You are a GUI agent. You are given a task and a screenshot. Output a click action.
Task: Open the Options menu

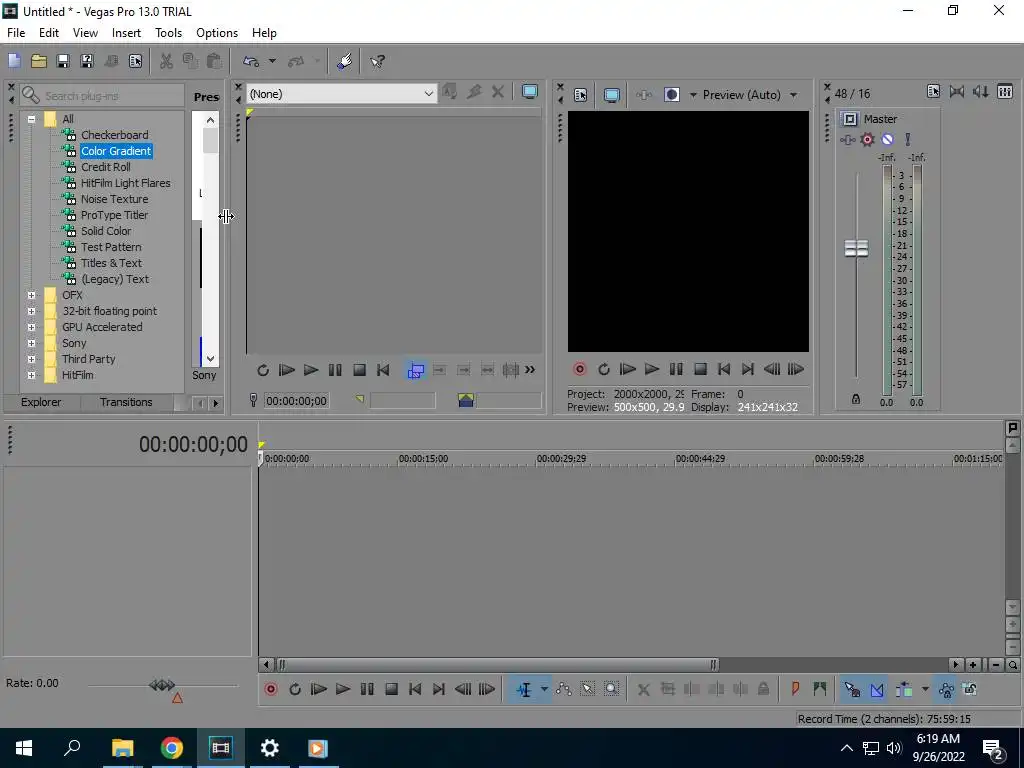pos(217,33)
